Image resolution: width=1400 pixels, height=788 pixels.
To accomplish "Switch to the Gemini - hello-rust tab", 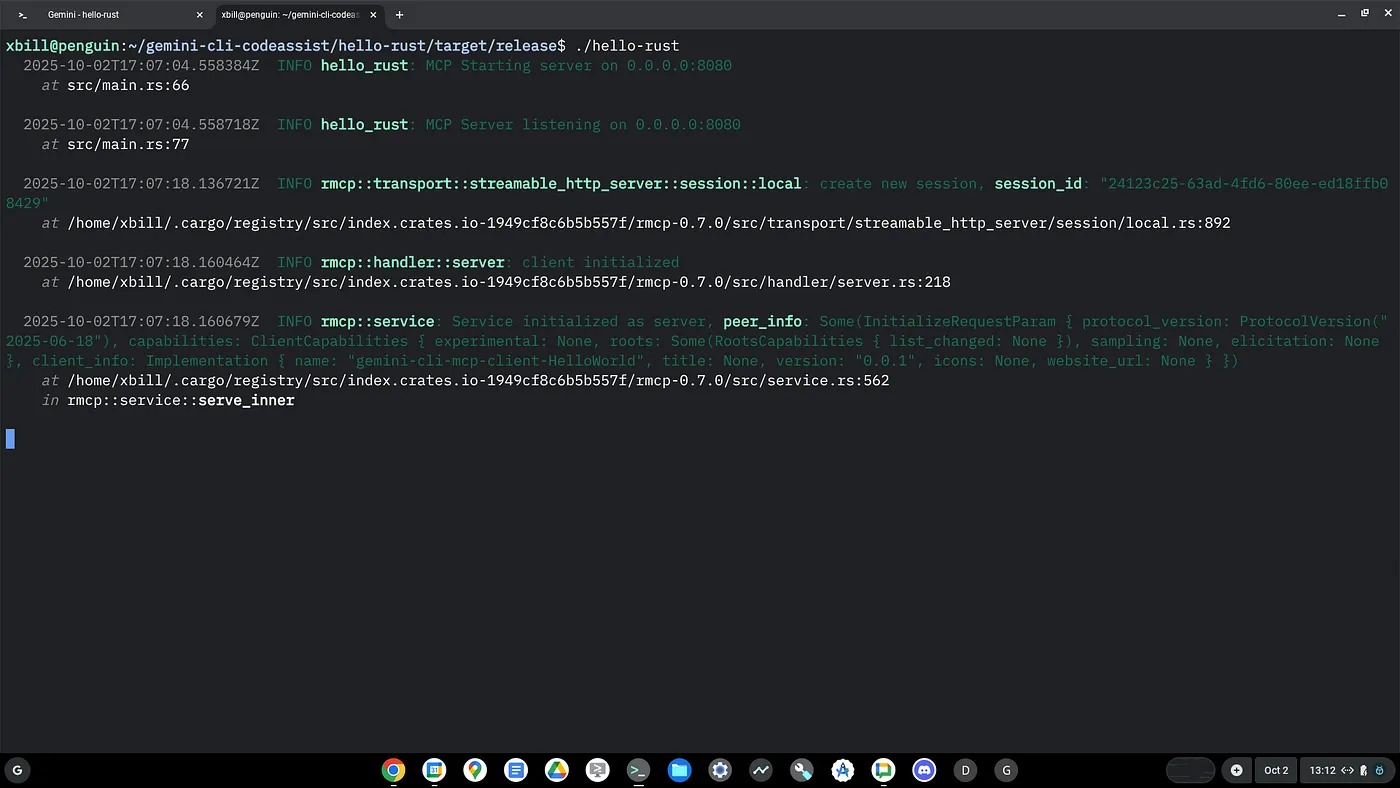I will point(100,15).
